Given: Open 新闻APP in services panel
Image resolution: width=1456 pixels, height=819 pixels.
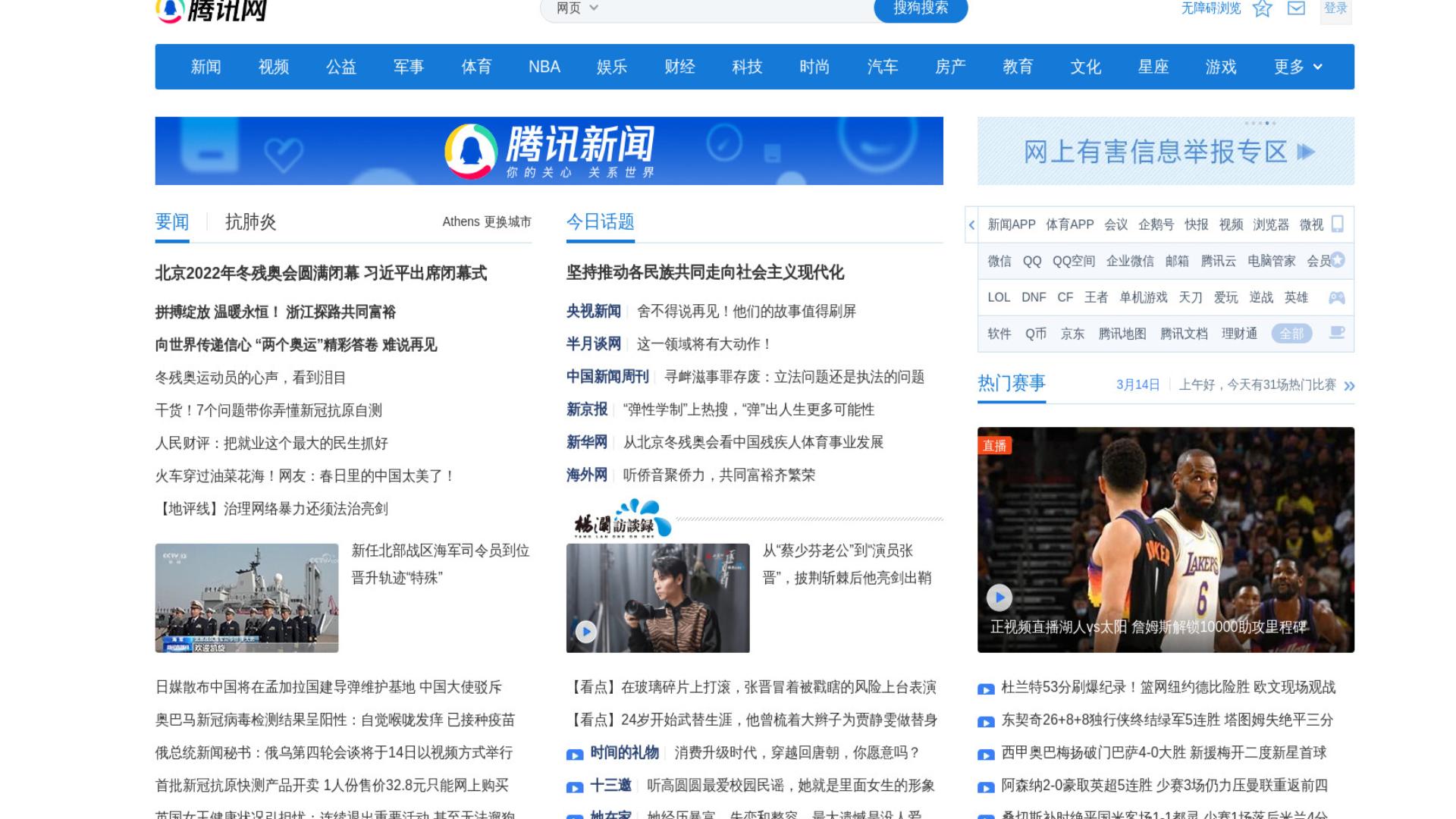Looking at the screenshot, I should tap(1012, 224).
